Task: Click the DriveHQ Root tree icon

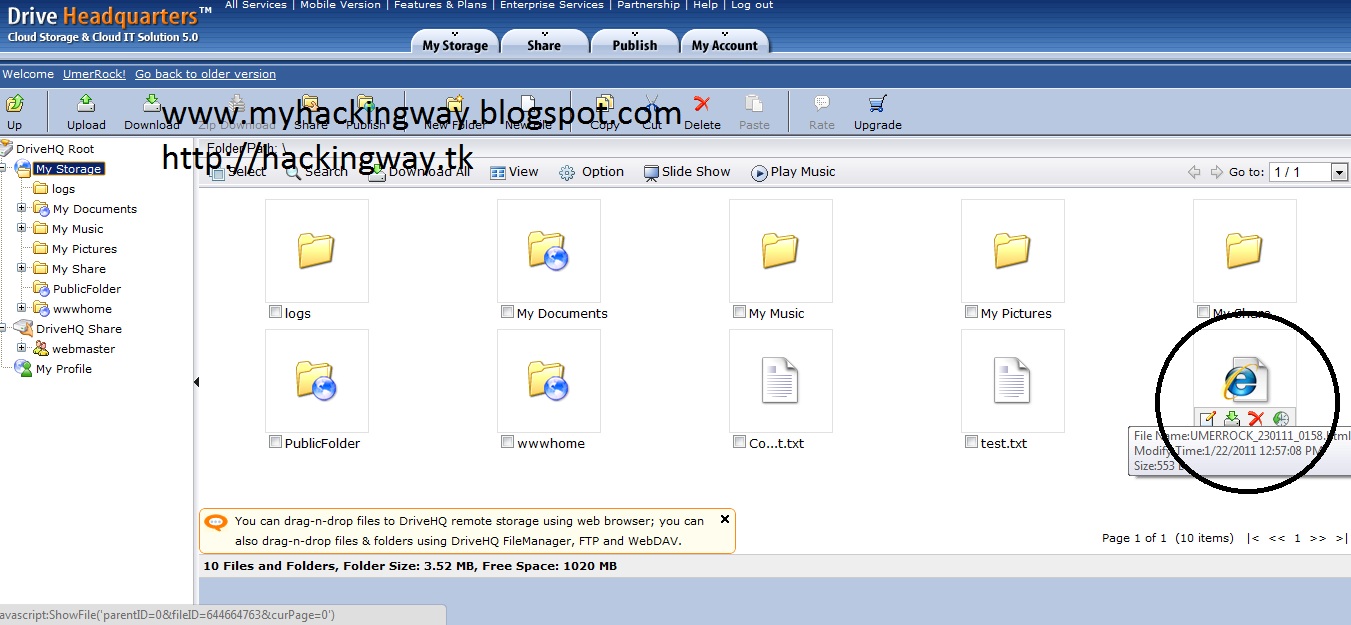Action: coord(6,148)
